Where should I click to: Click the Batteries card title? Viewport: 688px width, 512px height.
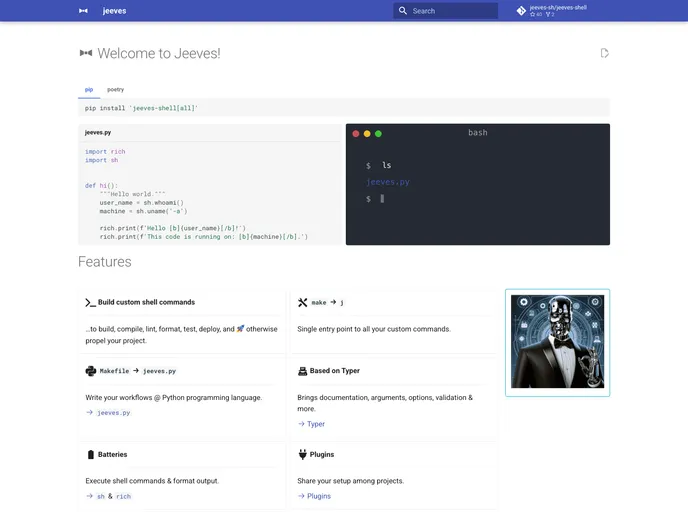pyautogui.click(x=112, y=455)
